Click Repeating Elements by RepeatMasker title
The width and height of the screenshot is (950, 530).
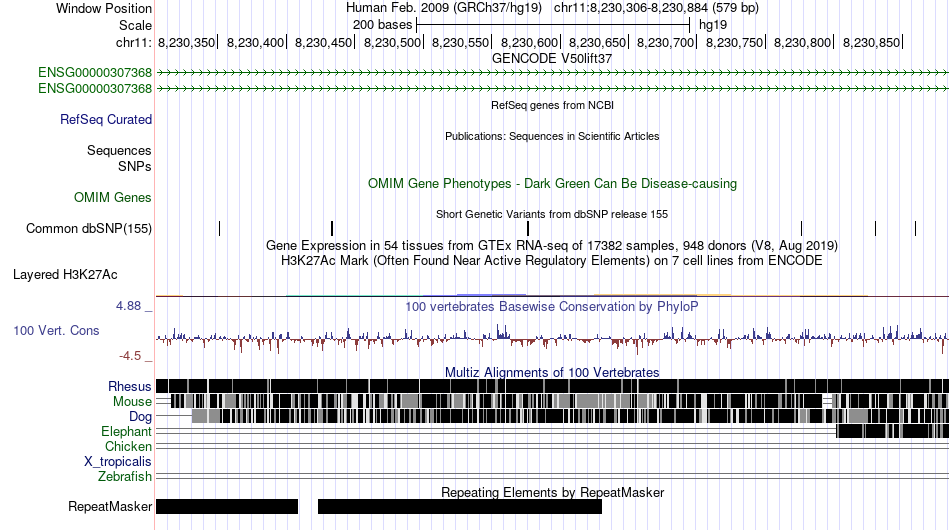(552, 492)
